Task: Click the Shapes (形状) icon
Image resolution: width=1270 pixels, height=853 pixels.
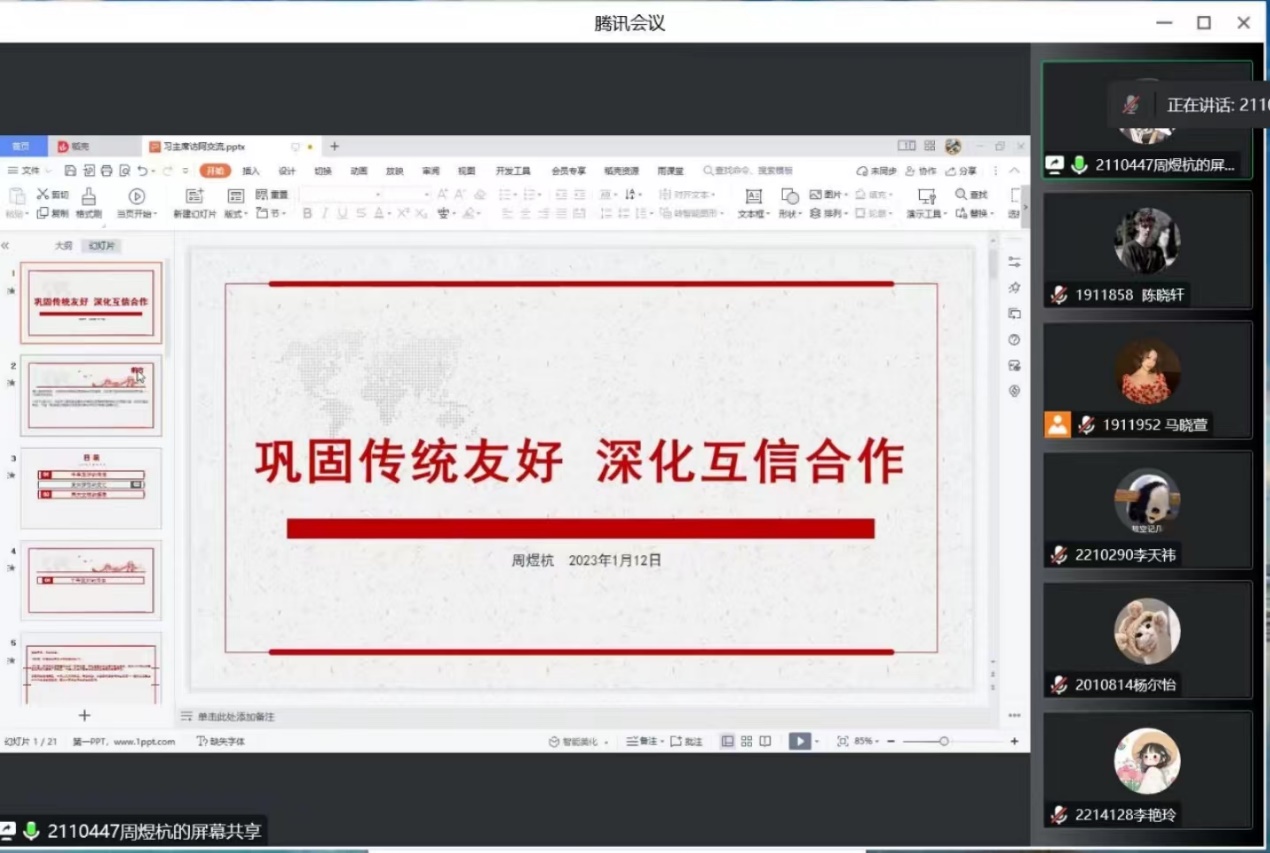Action: 789,197
